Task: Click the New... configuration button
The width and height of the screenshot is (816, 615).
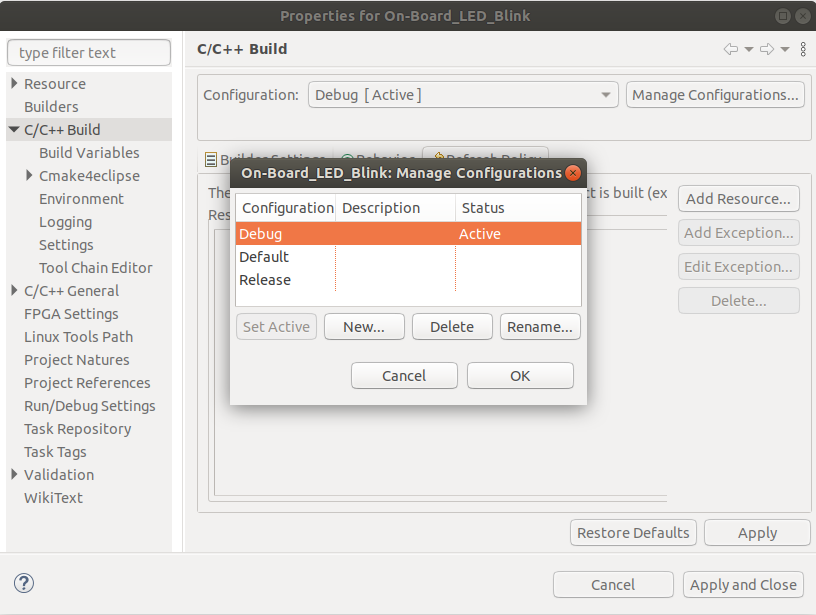Action: pos(364,327)
